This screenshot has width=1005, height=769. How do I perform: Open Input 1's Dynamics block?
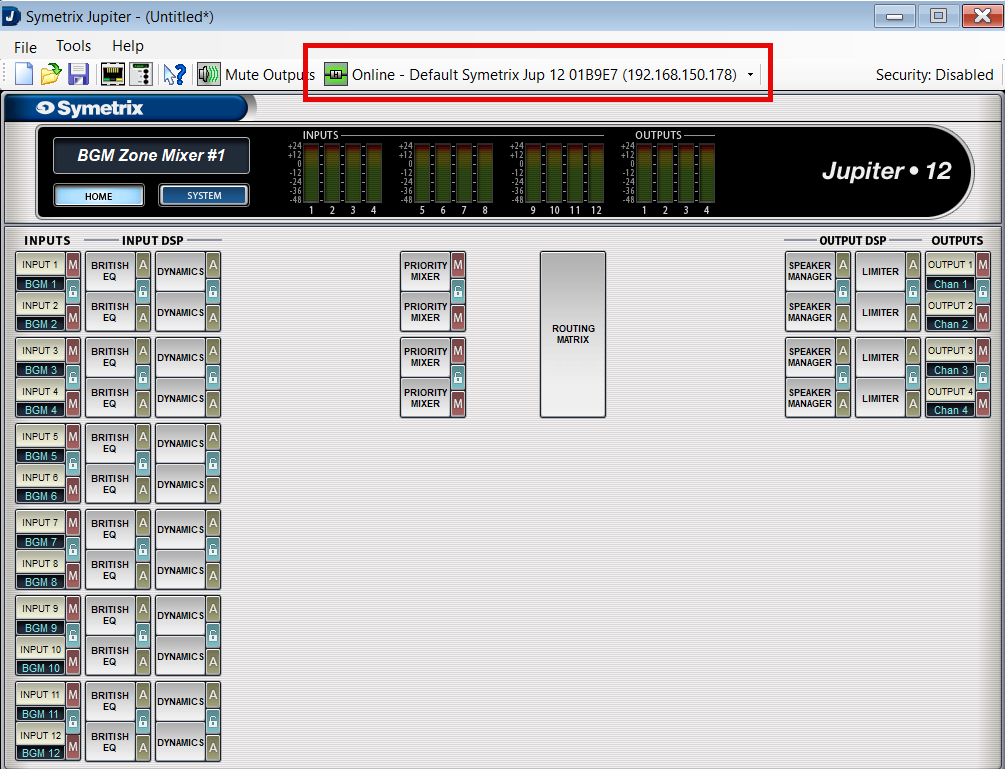[x=180, y=271]
